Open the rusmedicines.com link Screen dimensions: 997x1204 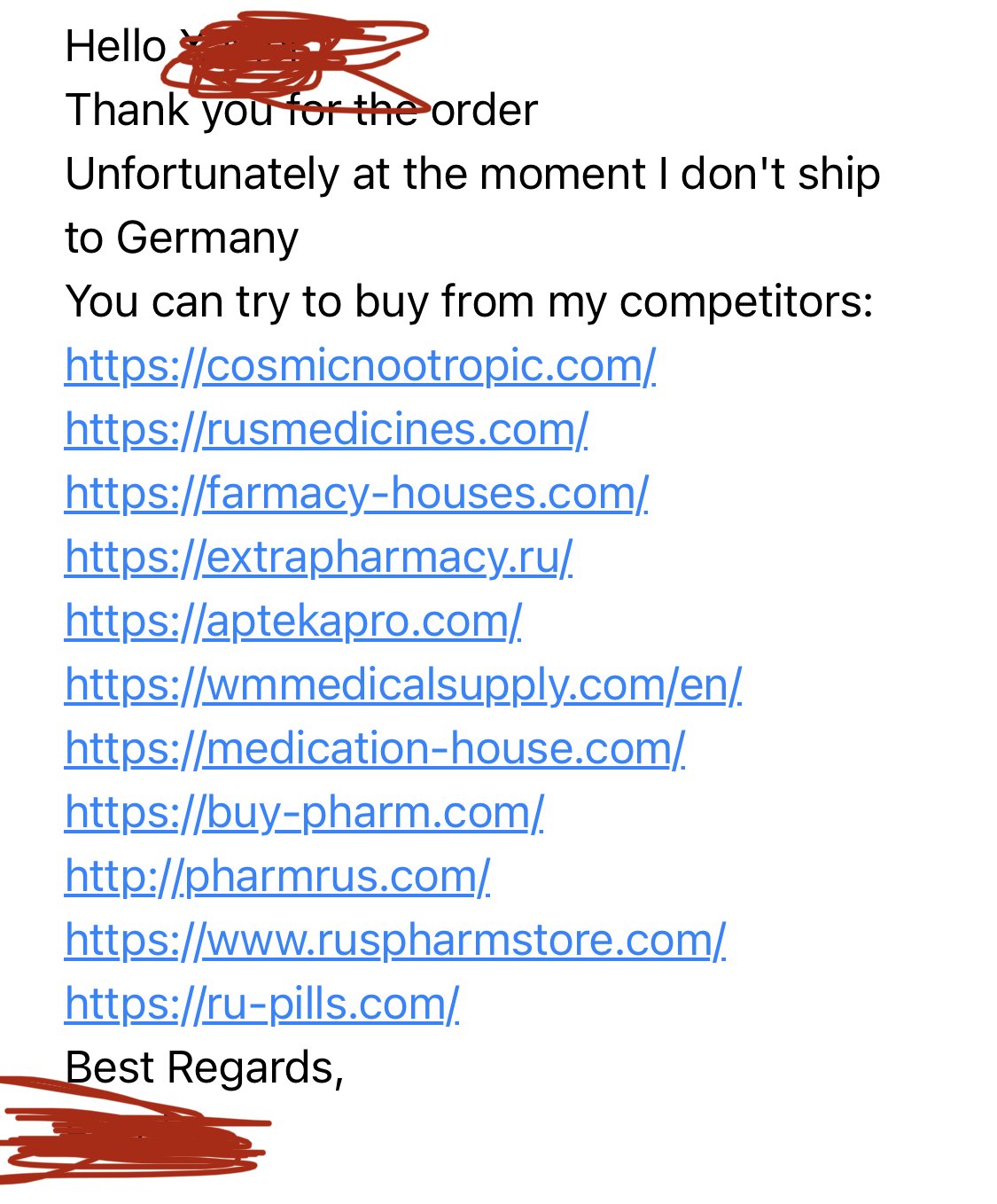coord(326,429)
